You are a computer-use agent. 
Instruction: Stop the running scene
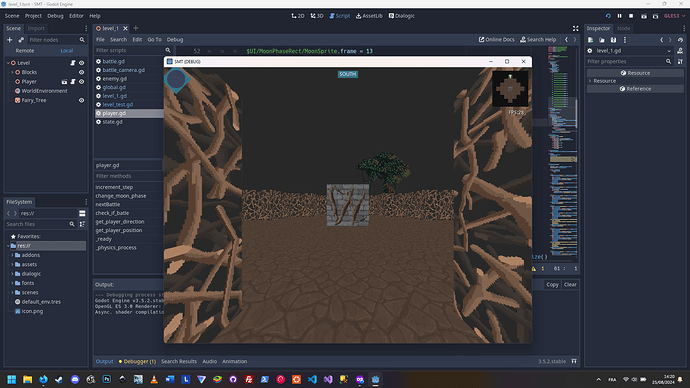(x=631, y=16)
